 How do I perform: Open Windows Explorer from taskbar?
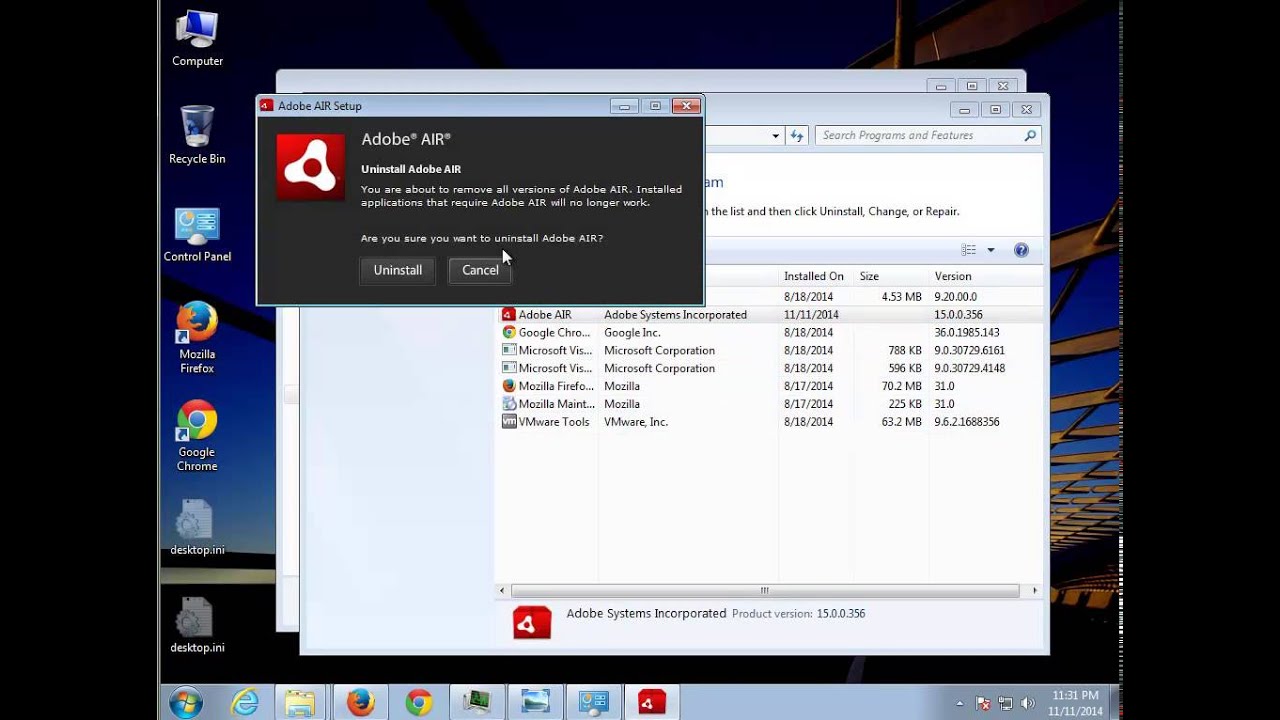click(x=300, y=702)
